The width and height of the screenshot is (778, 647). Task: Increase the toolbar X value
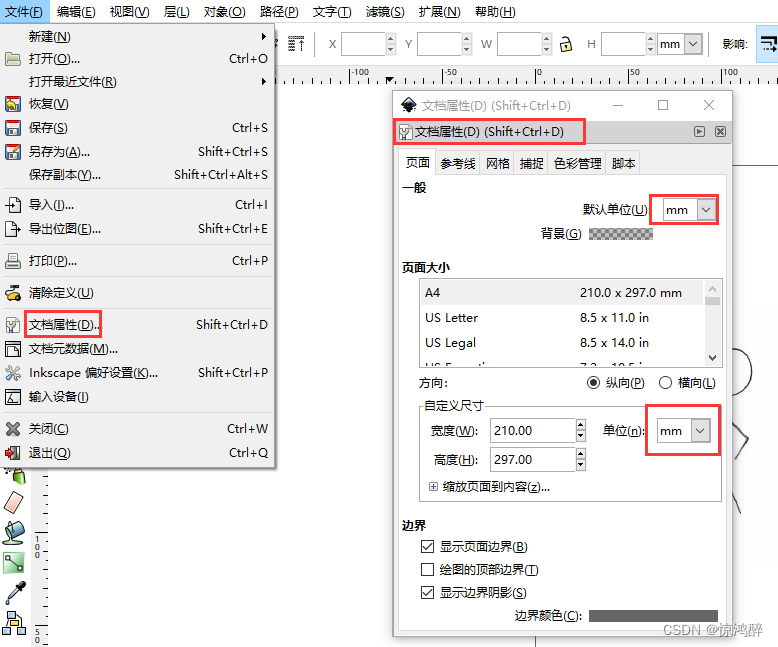point(390,39)
